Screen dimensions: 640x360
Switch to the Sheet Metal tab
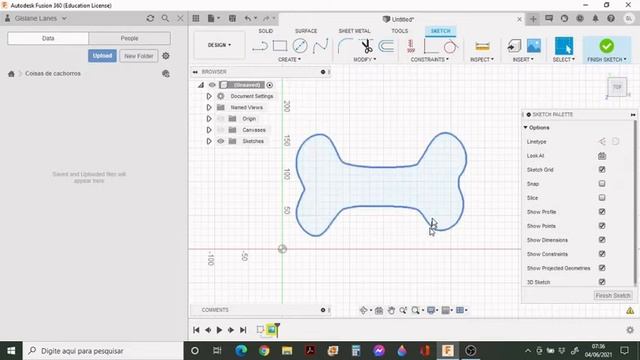[354, 31]
